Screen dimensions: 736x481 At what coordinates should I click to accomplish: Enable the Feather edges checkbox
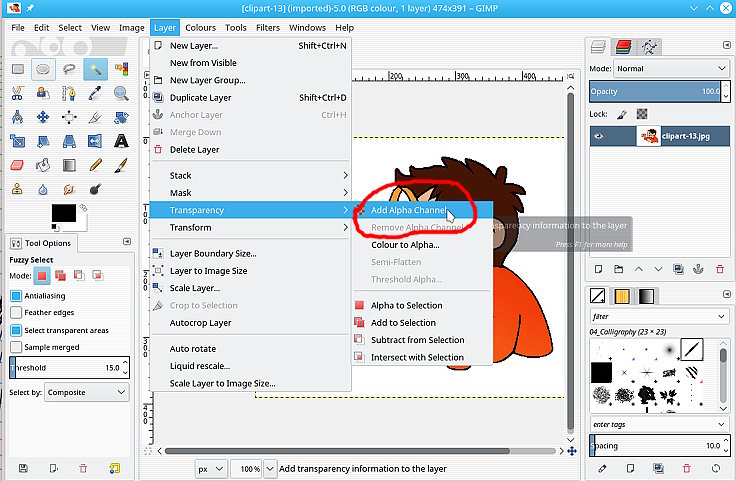tap(16, 313)
